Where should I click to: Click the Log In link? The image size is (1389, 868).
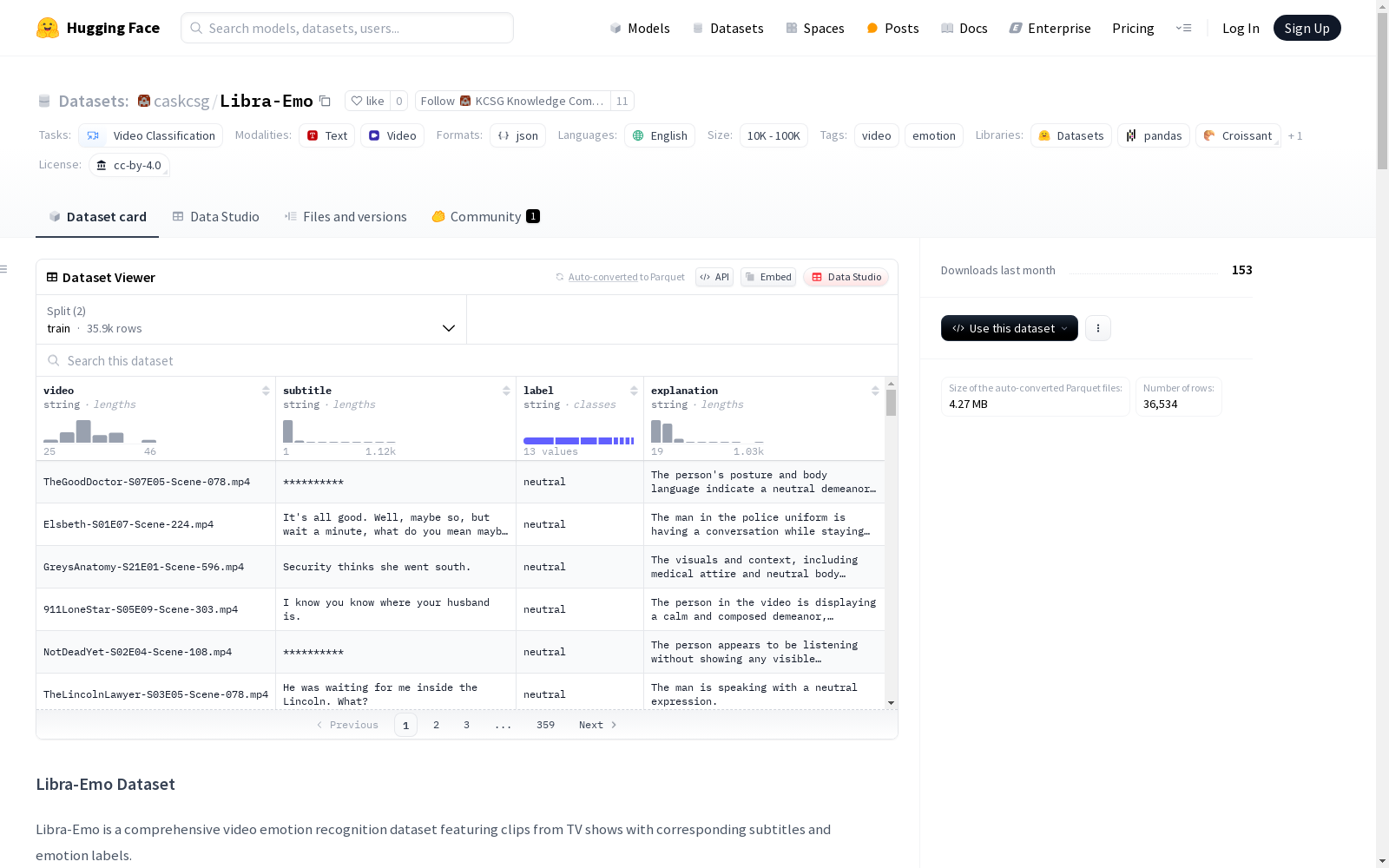coord(1241,28)
